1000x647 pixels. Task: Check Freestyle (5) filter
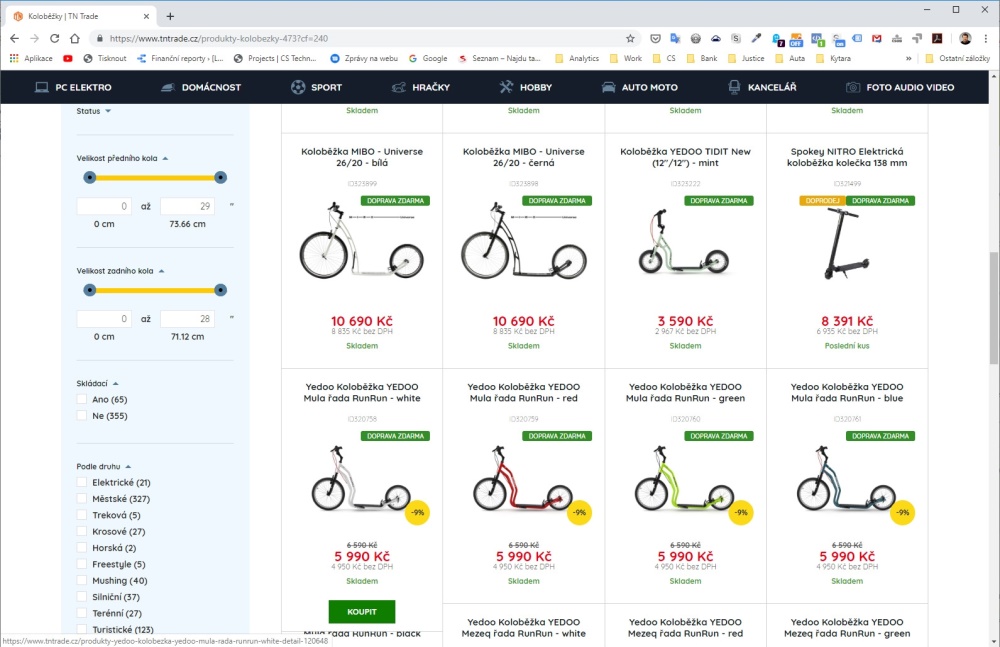(82, 564)
